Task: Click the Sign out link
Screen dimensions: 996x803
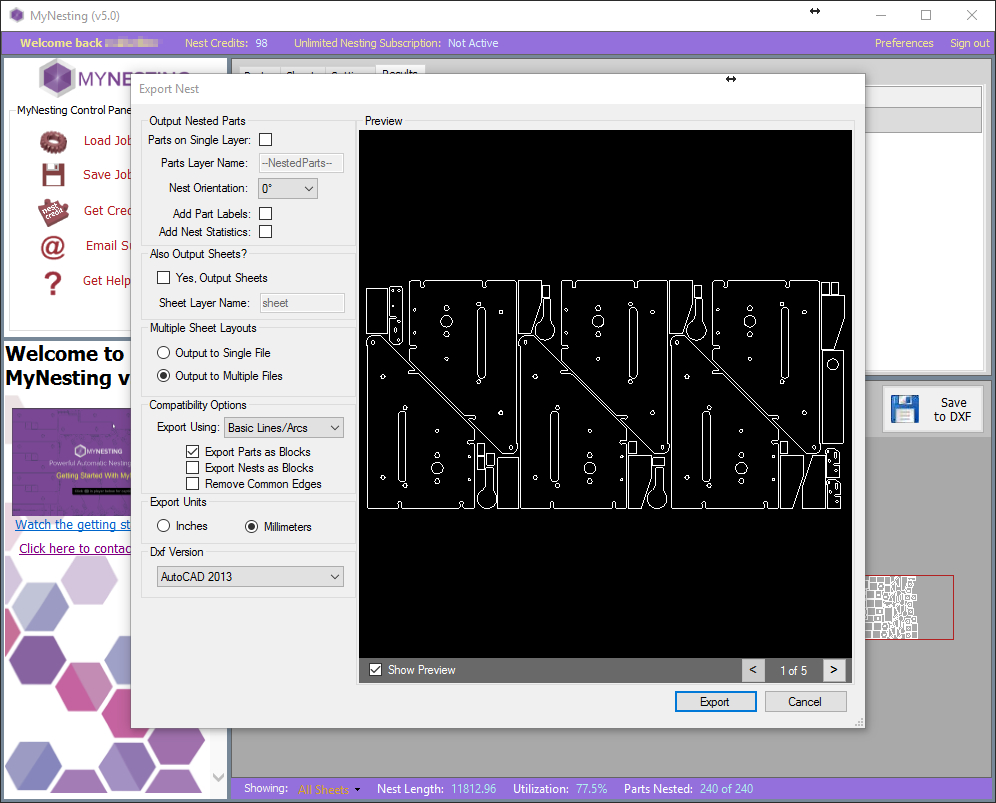Action: [x=968, y=43]
